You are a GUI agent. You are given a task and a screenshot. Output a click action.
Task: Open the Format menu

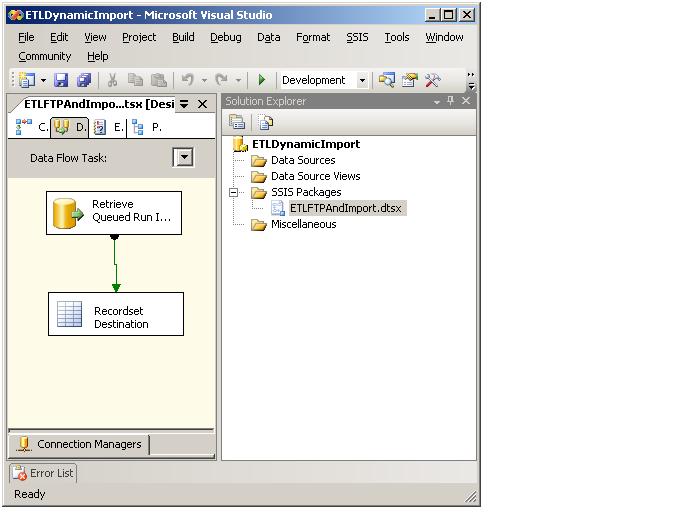(313, 38)
